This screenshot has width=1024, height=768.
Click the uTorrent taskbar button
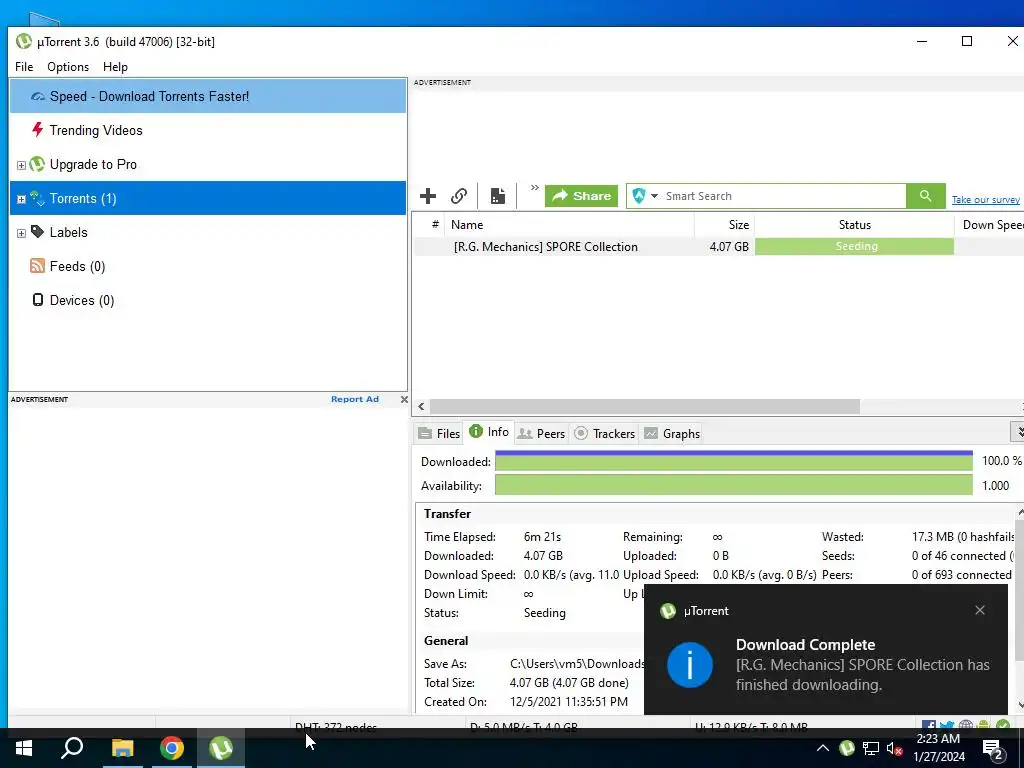click(221, 748)
